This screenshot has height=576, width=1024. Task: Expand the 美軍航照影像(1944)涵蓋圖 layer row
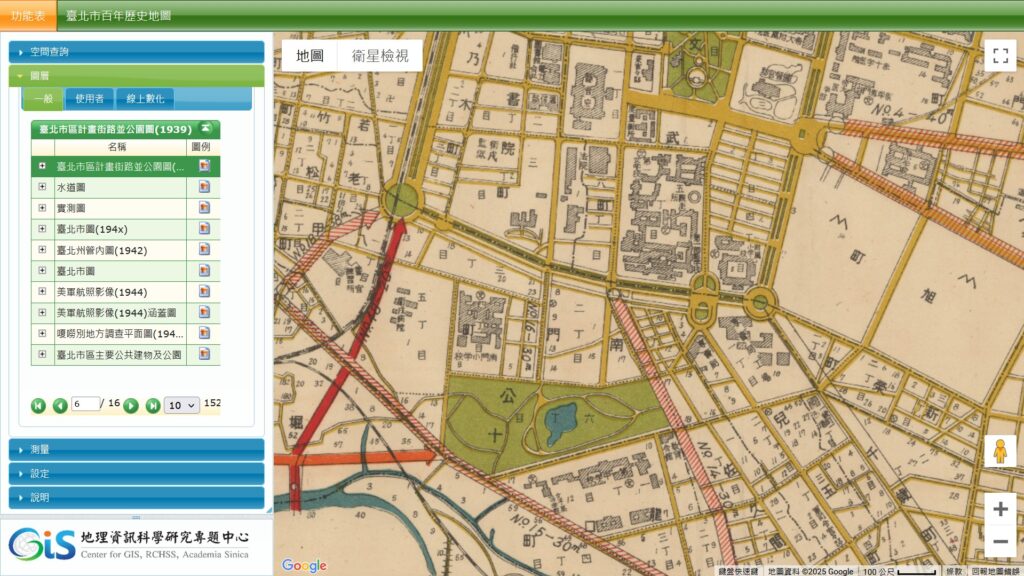click(x=42, y=312)
